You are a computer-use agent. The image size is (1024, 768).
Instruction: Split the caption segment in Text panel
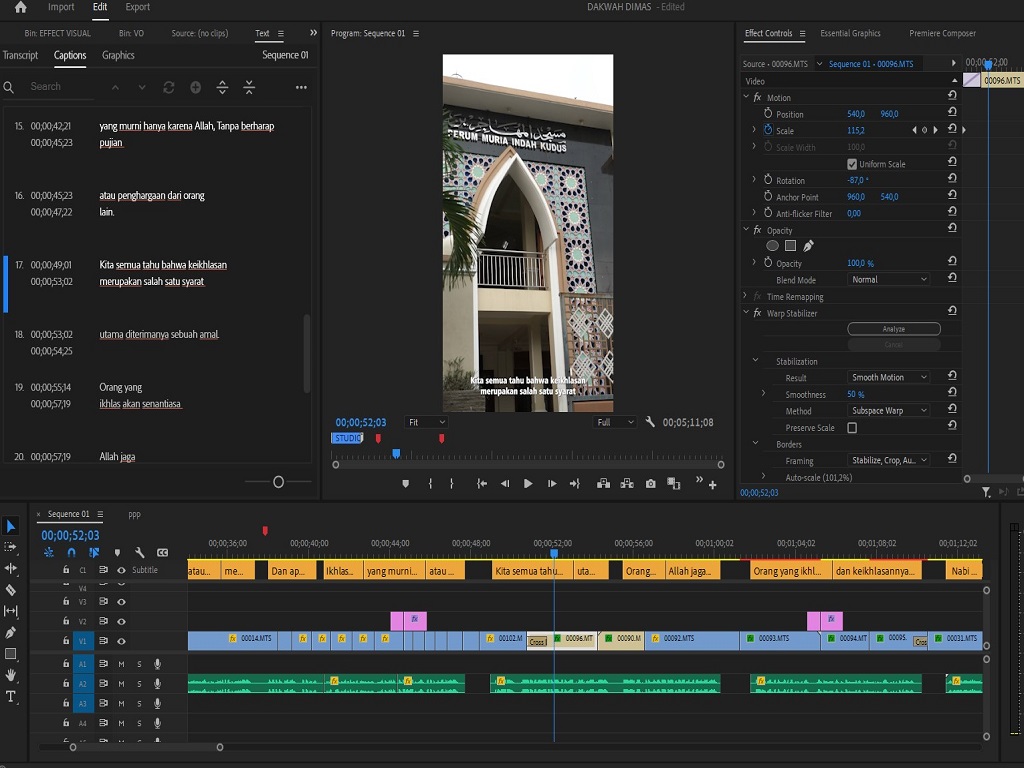(222, 88)
